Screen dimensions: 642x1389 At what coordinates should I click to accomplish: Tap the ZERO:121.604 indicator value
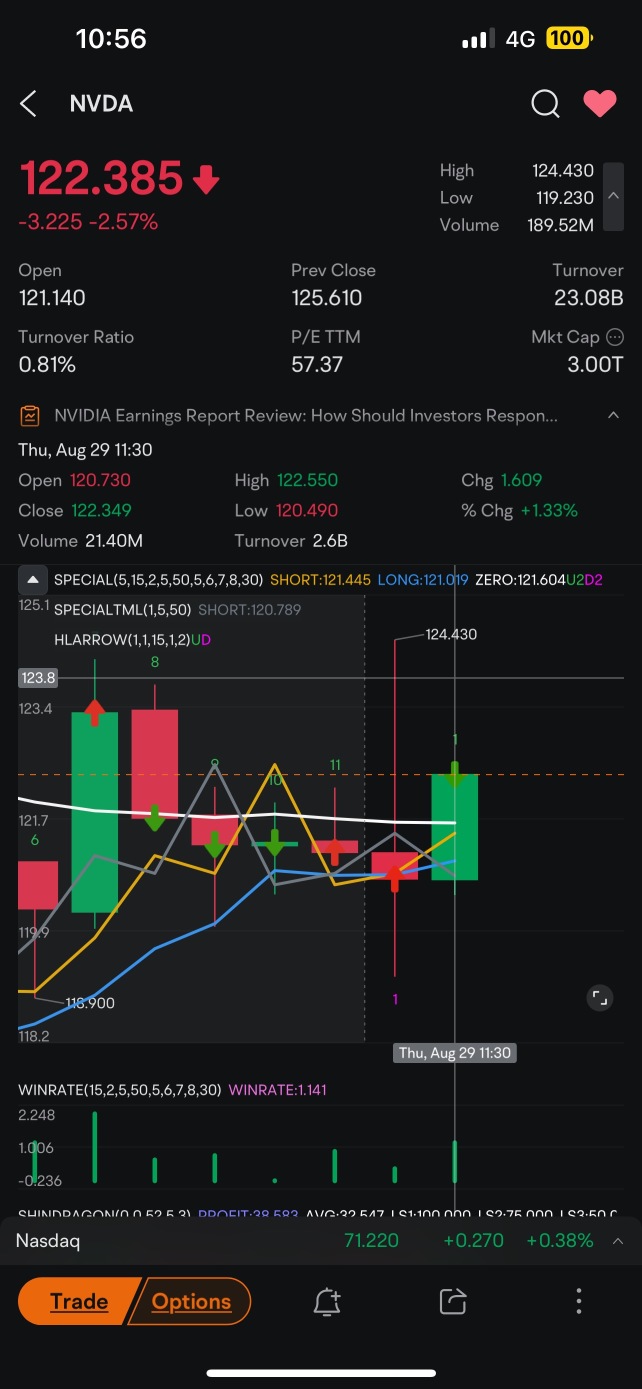coord(521,579)
